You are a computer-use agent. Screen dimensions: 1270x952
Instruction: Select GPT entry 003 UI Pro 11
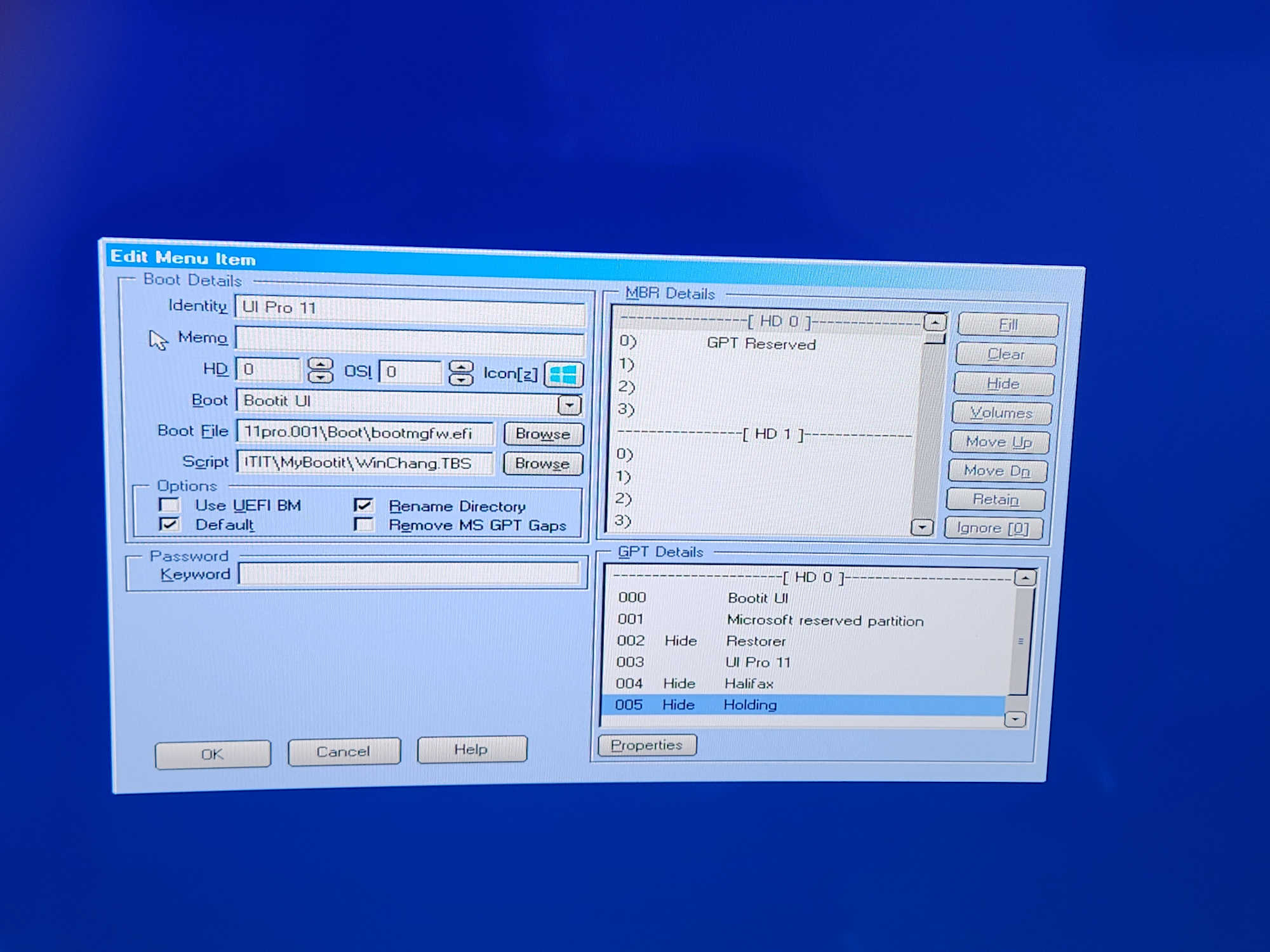(805, 662)
